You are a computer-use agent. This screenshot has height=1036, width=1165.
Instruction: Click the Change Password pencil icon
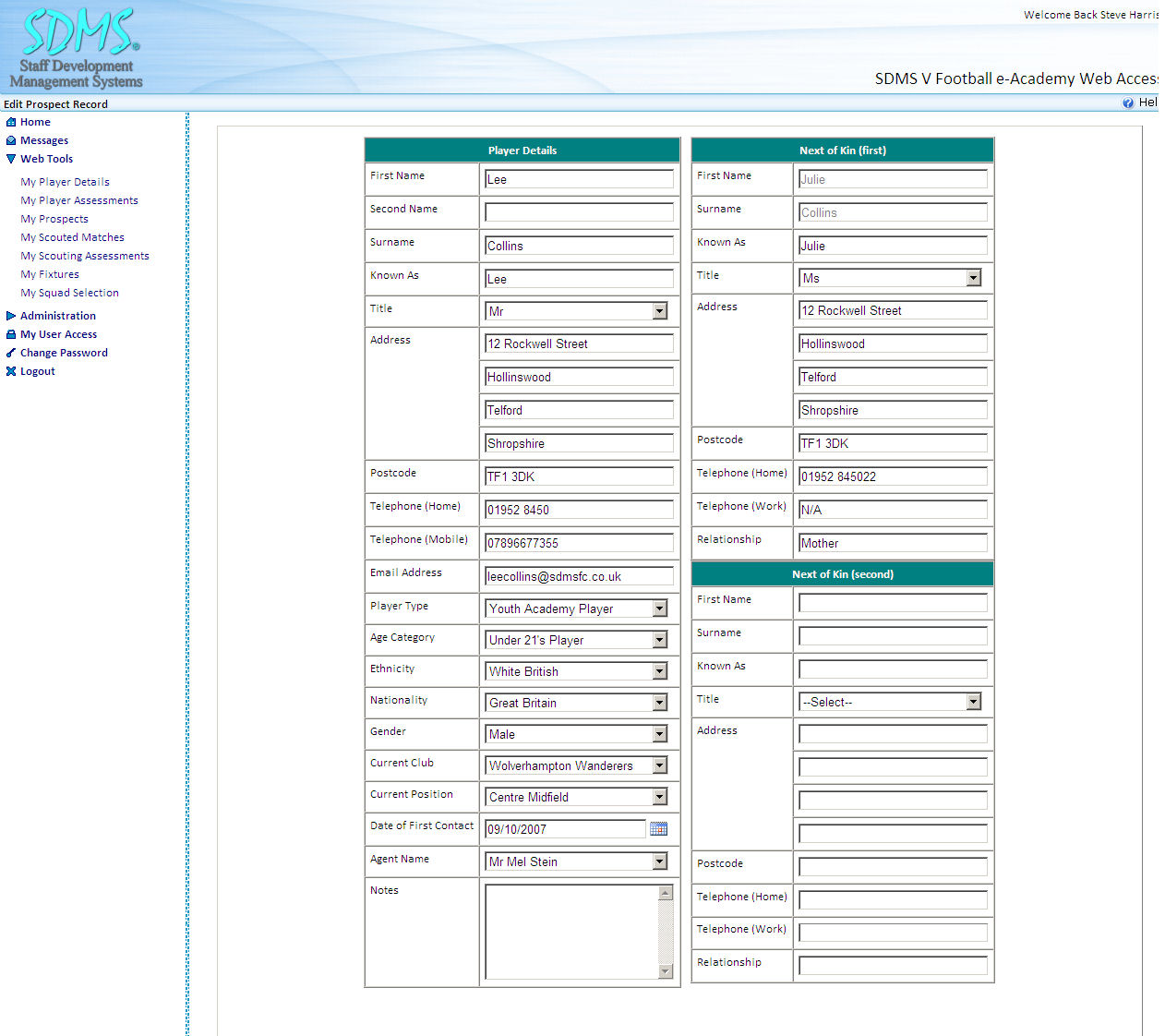[x=11, y=353]
